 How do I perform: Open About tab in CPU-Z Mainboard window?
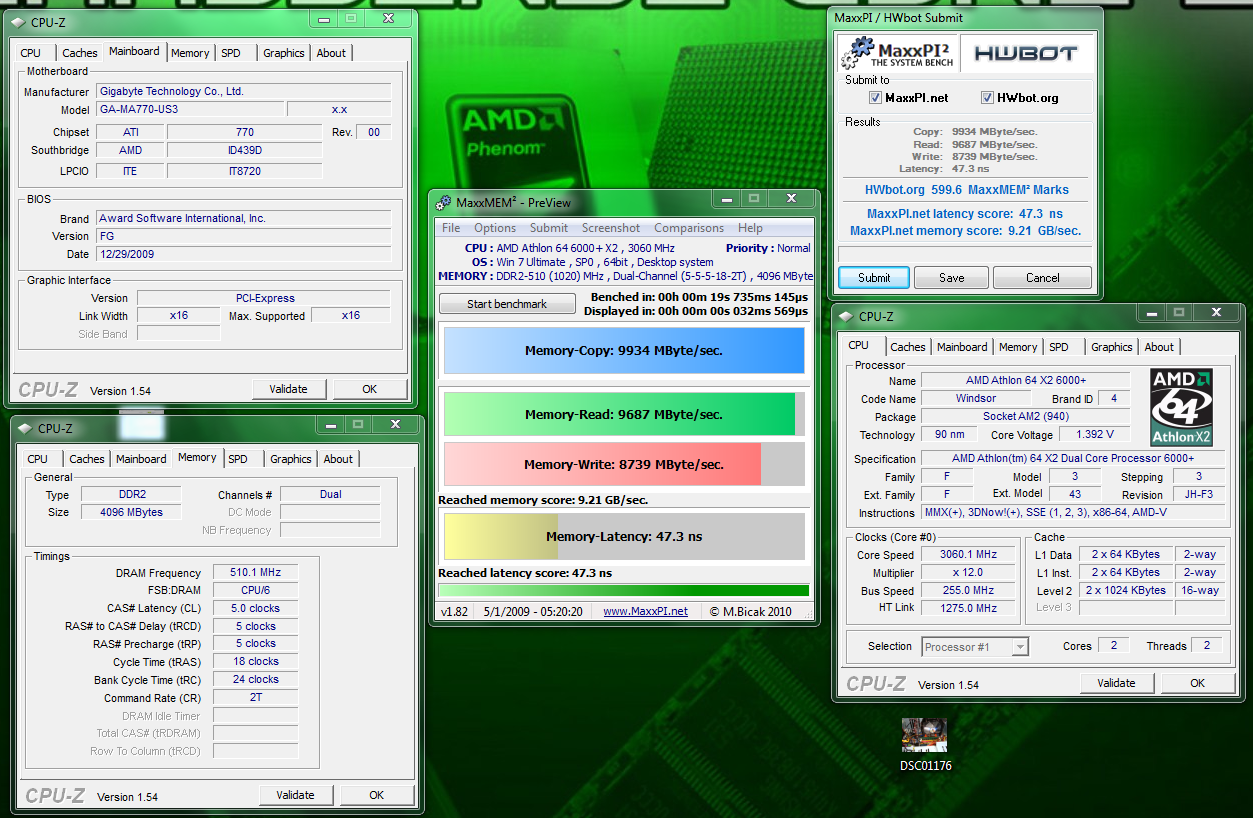331,53
